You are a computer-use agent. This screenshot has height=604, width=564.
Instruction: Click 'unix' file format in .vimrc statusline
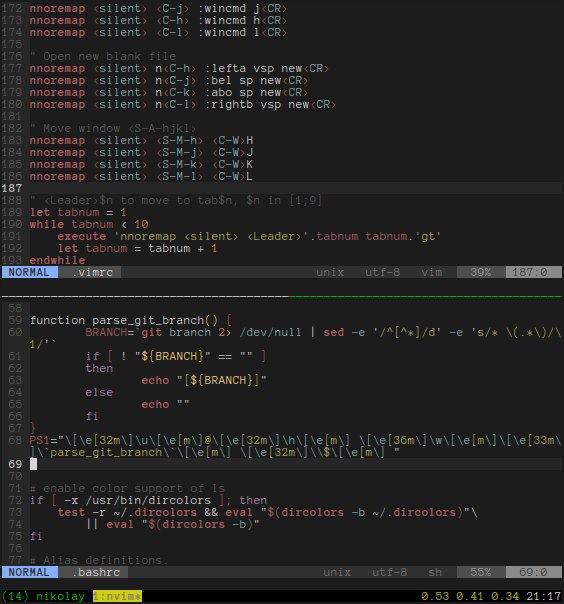click(330, 272)
